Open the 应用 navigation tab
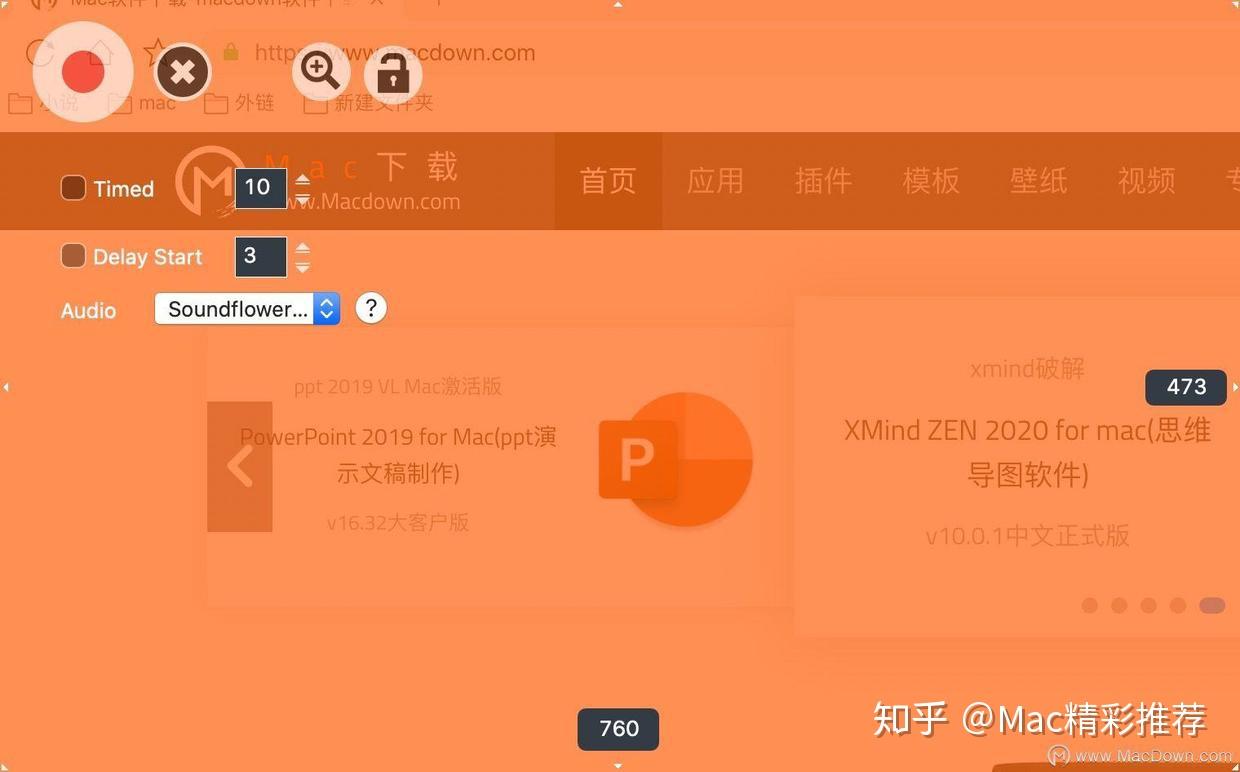Image resolution: width=1240 pixels, height=772 pixels. click(x=715, y=181)
